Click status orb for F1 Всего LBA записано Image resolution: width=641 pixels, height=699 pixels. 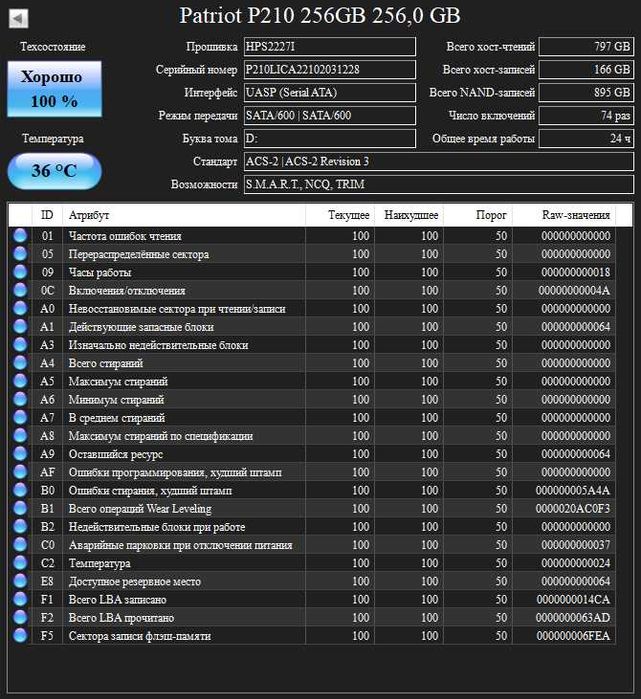[20, 599]
